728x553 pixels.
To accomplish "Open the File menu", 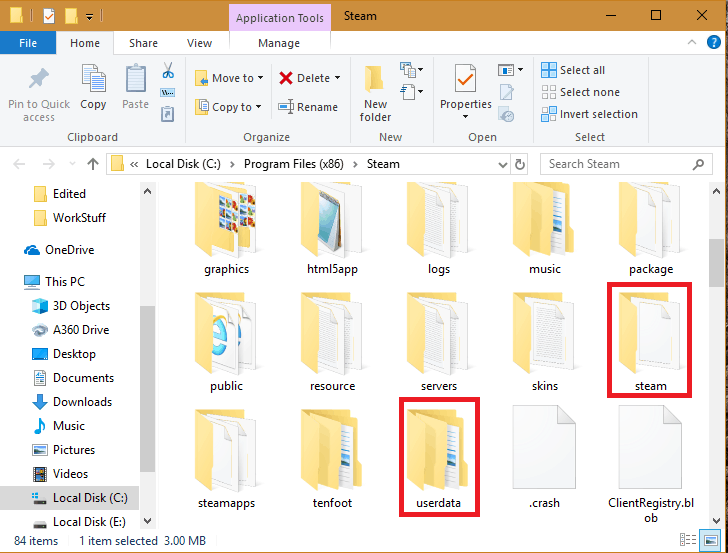I will pos(28,43).
